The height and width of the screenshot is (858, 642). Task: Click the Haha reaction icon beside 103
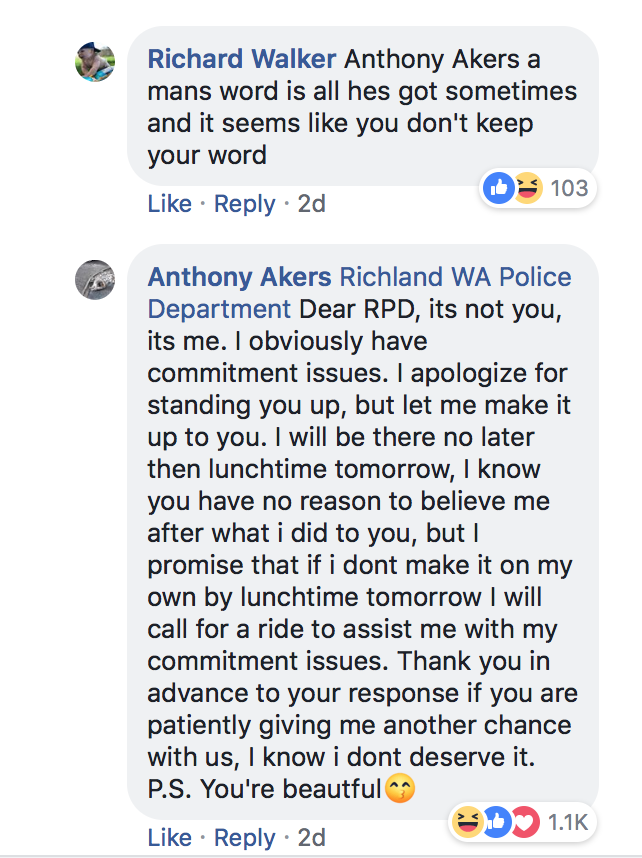528,188
